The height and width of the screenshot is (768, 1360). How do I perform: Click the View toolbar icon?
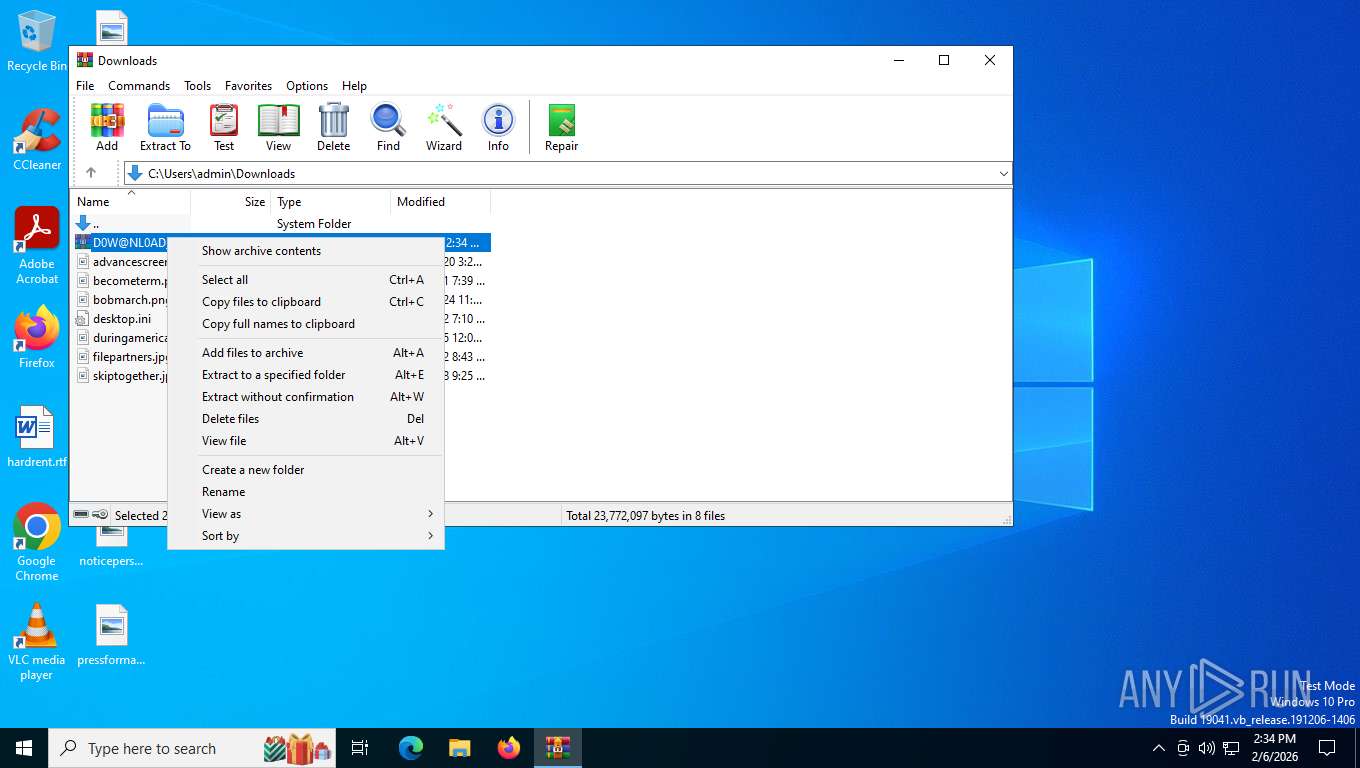(278, 127)
